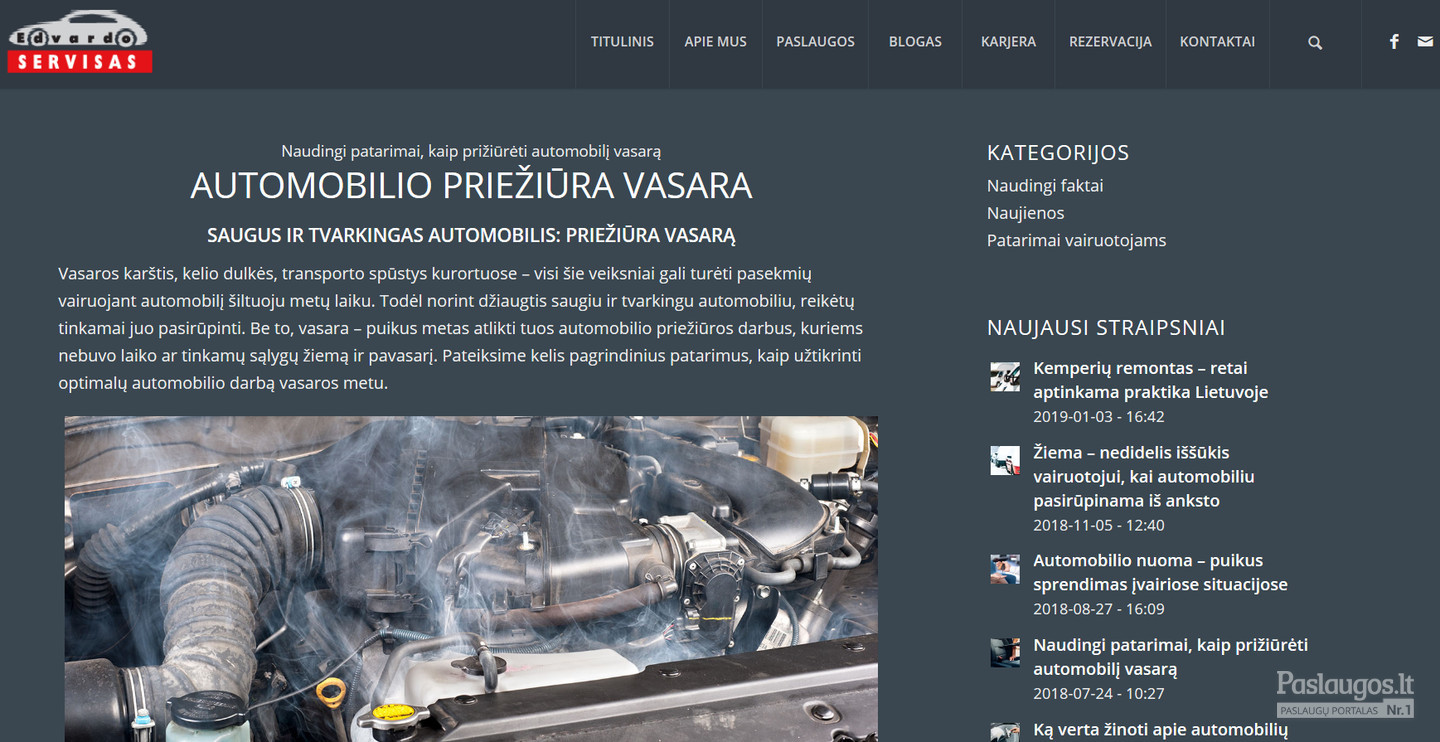Open Paslaugos menu item
This screenshot has height=742, width=1440.
(816, 42)
